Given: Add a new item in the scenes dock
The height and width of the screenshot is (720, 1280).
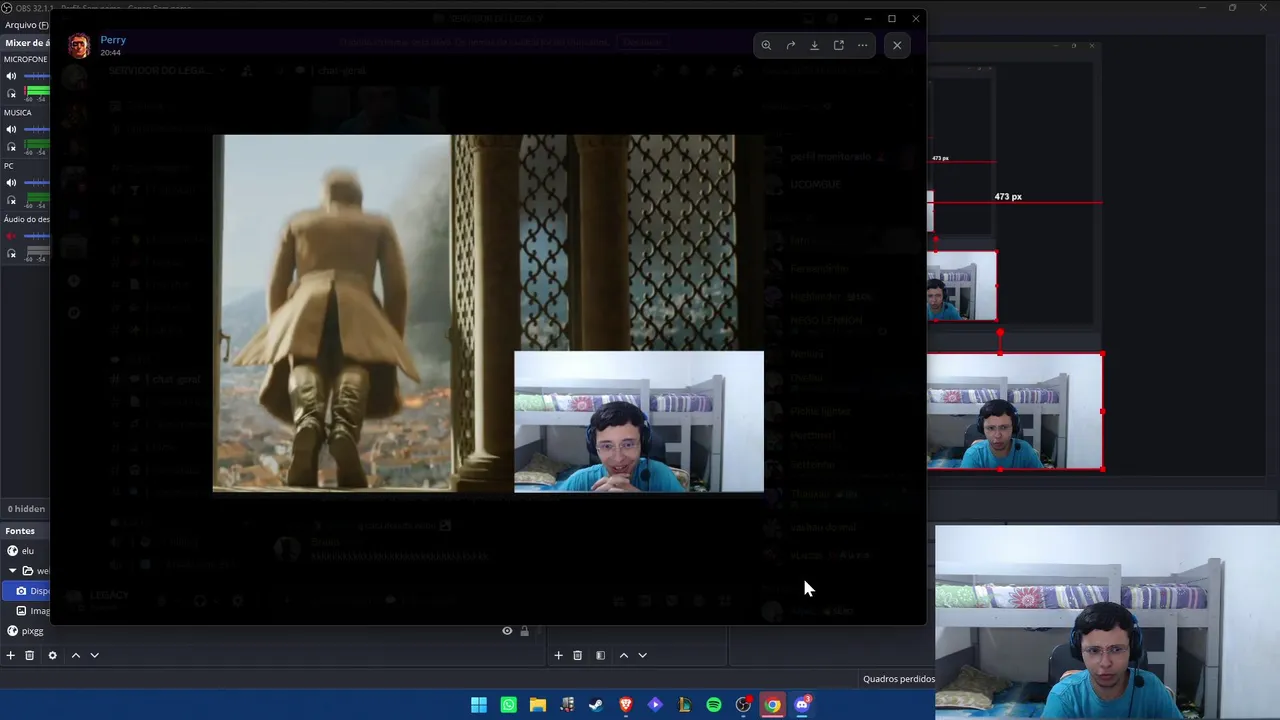Looking at the screenshot, I should (558, 655).
